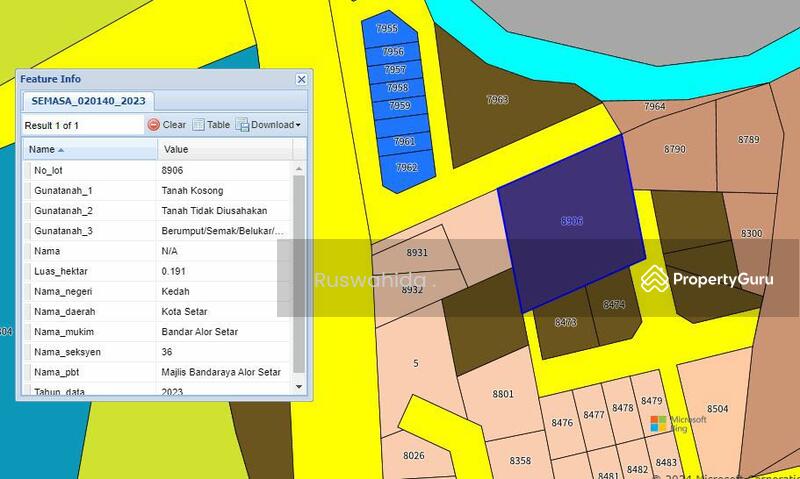This screenshot has height=479, width=800.
Task: Click land parcel 8790
Action: click(675, 150)
